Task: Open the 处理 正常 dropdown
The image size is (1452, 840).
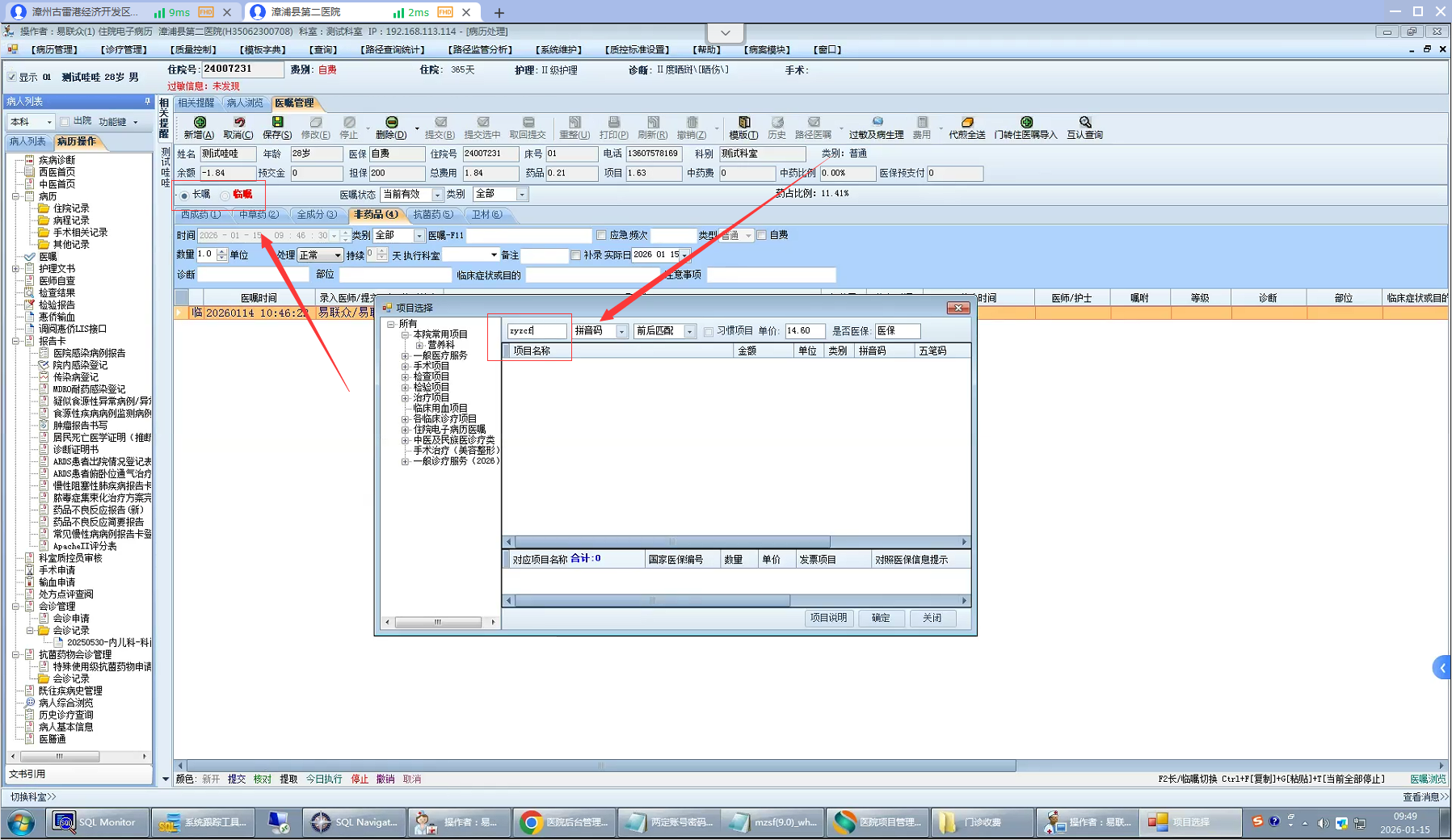Action: pos(338,255)
